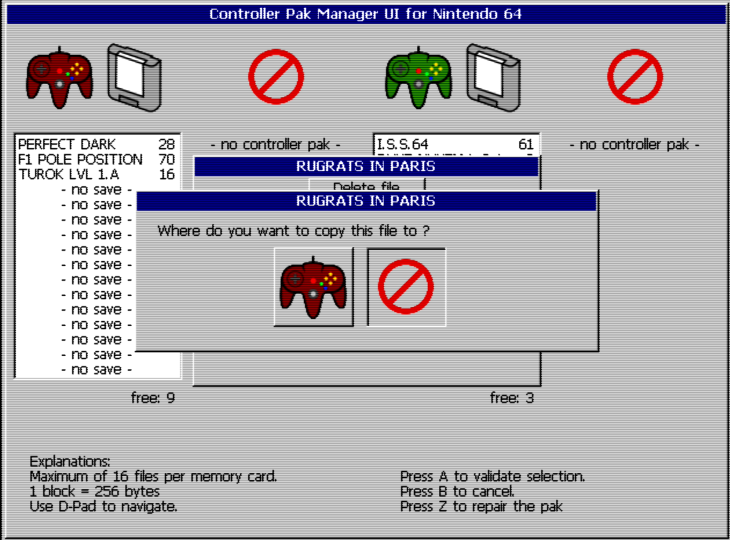Click 'Press B to cancel' hint
This screenshot has height=540, width=730.
pyautogui.click(x=457, y=491)
